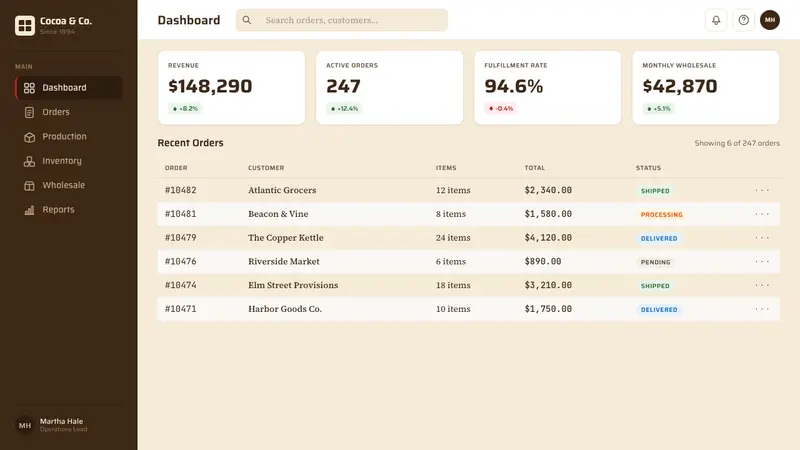Click the $890.00 total
Viewport: 800px width, 450px height.
click(x=543, y=261)
